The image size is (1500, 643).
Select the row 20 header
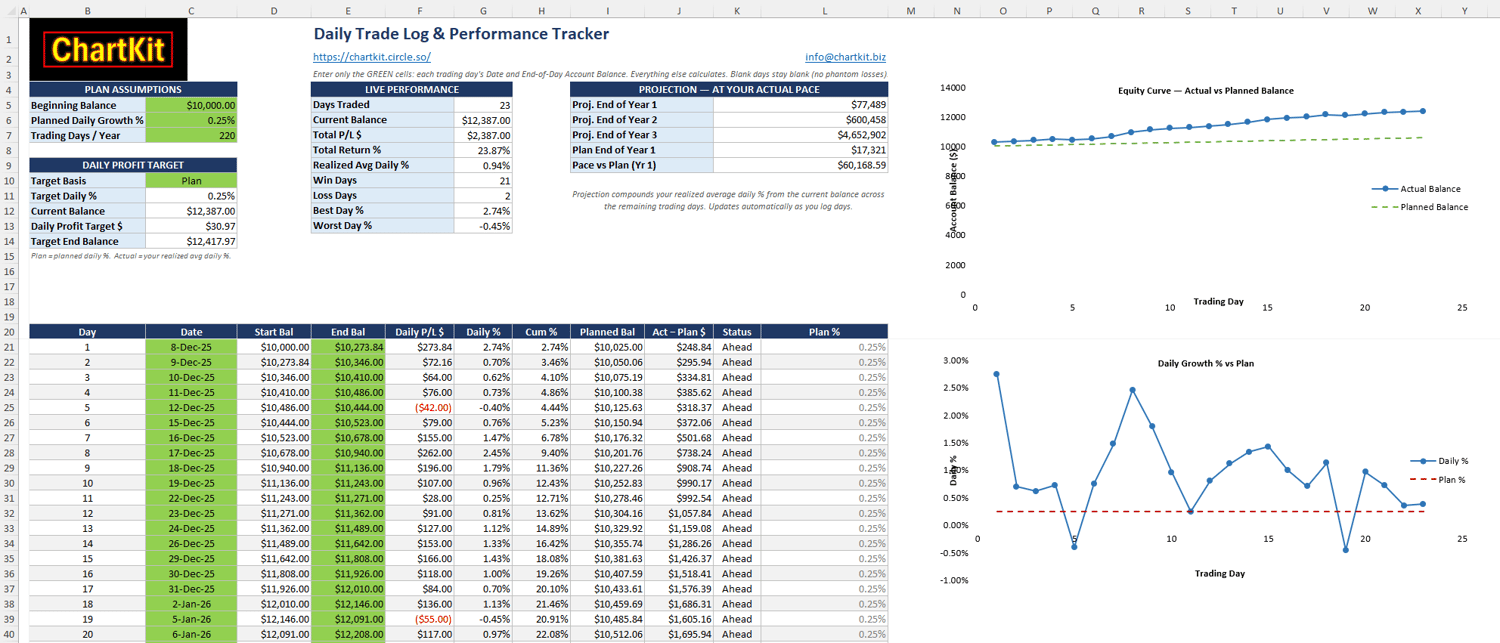pos(9,332)
